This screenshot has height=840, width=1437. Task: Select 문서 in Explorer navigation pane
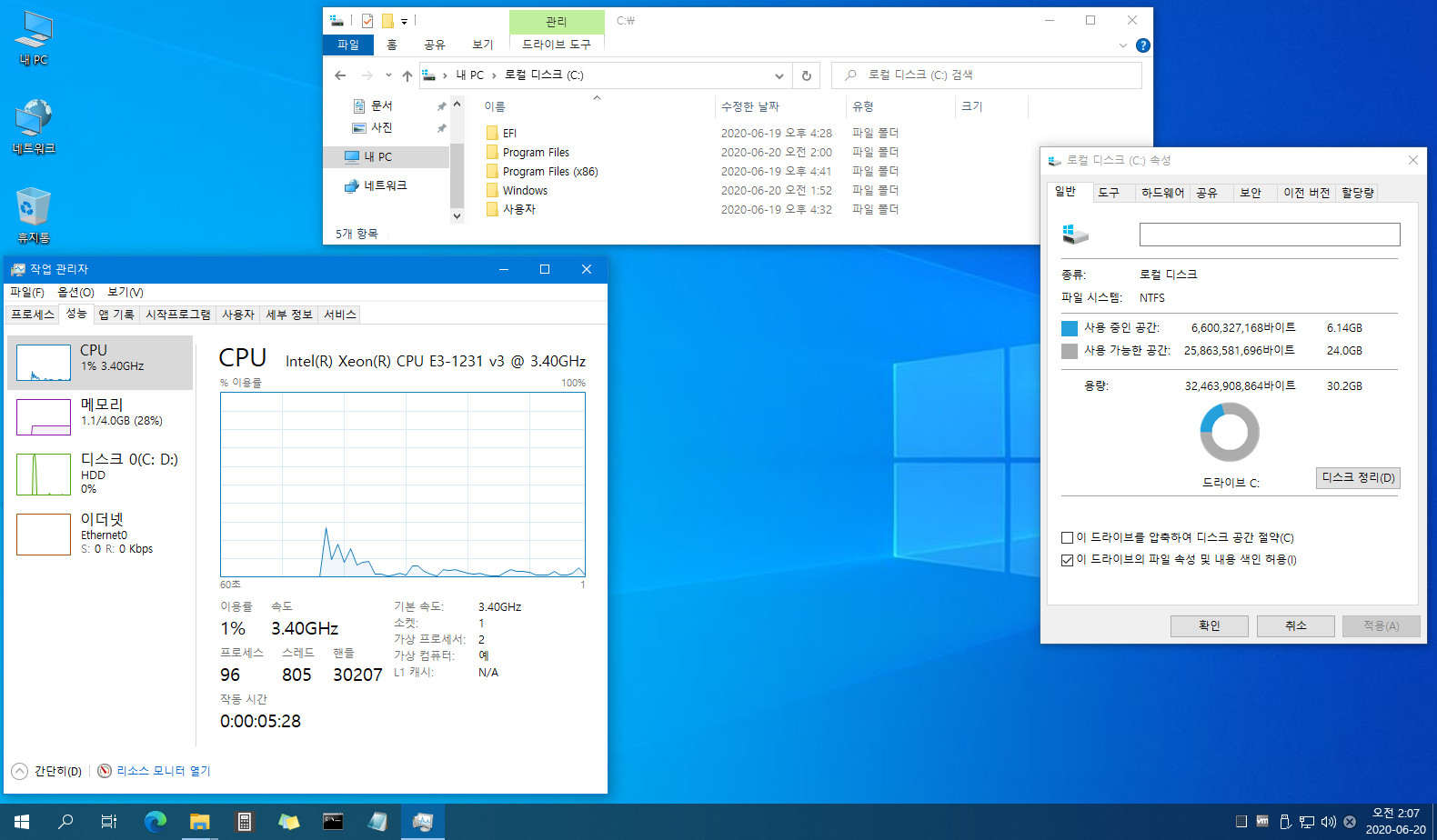pos(382,106)
